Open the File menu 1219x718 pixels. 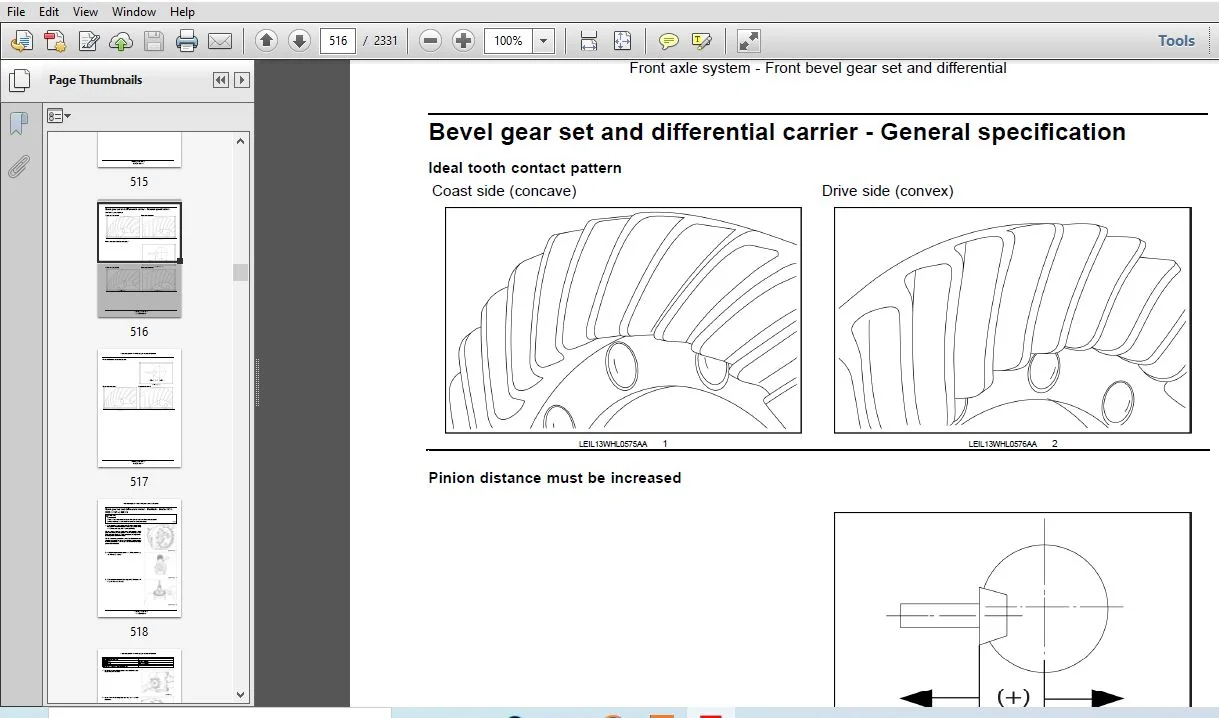coord(16,12)
